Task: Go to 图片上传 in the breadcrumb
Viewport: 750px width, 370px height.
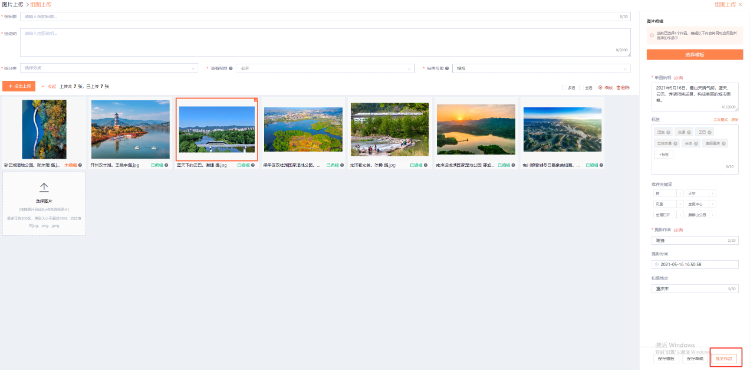Action: click(x=11, y=4)
